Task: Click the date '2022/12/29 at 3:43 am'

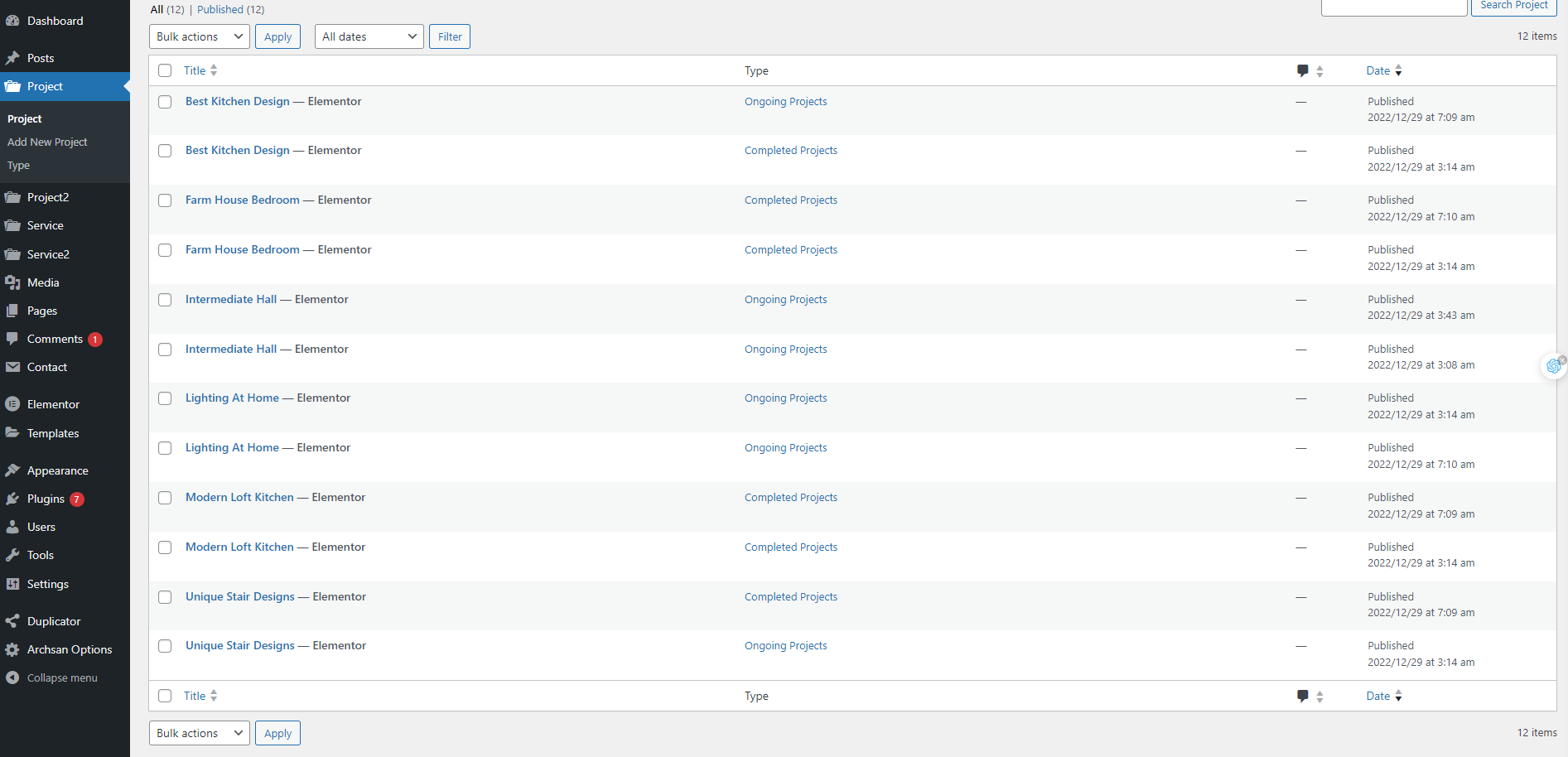Action: click(x=1421, y=316)
